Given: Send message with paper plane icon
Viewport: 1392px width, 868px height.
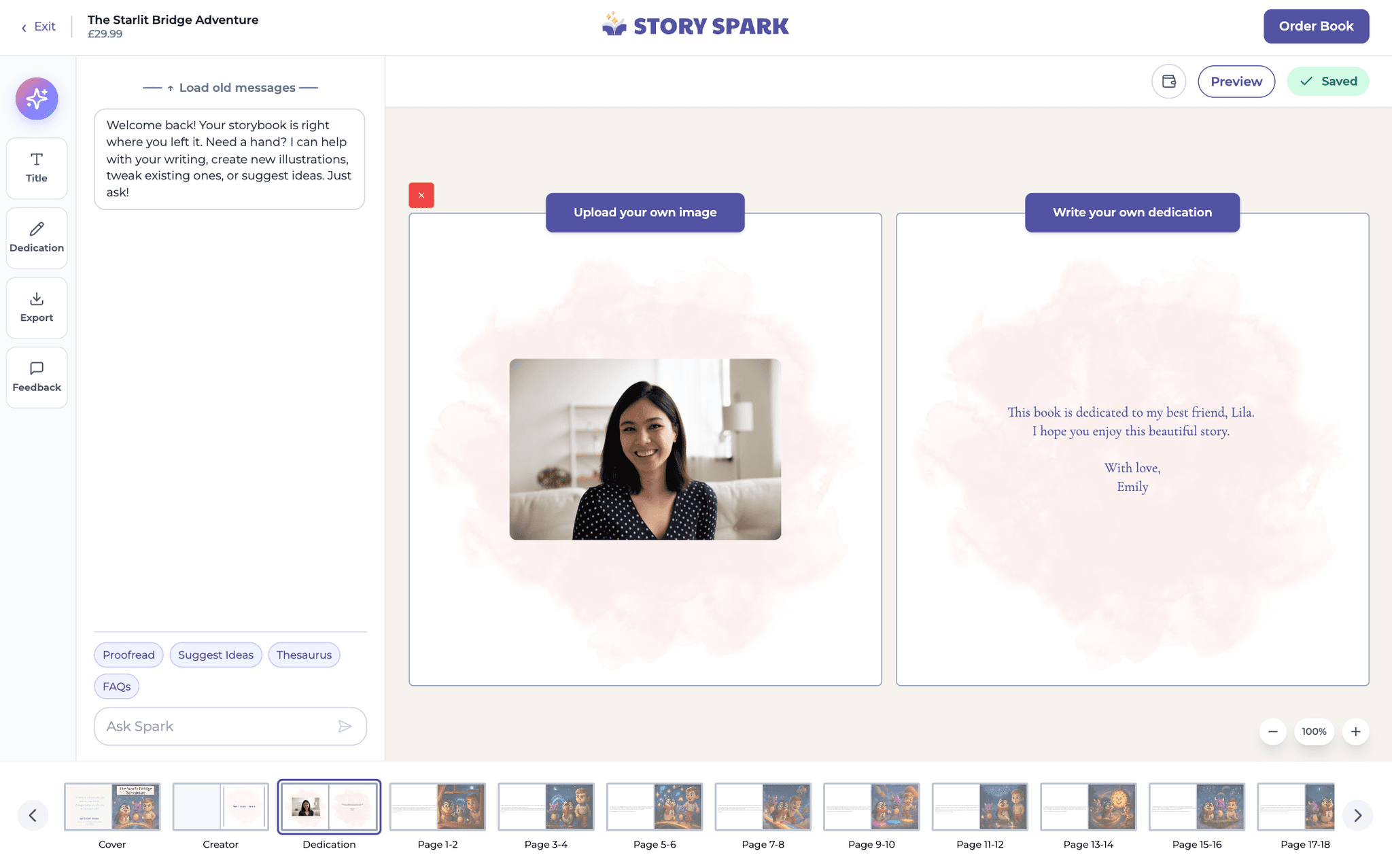Looking at the screenshot, I should click(x=345, y=726).
